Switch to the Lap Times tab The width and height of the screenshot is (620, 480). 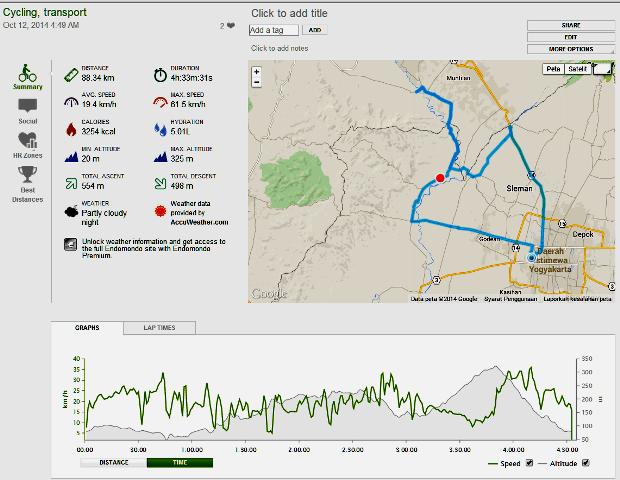pos(159,328)
